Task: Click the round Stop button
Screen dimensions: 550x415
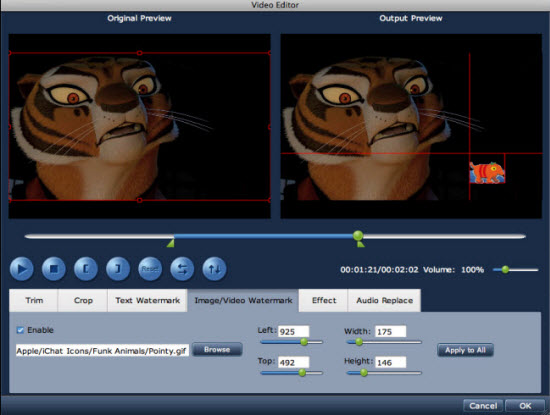Action: tap(54, 269)
